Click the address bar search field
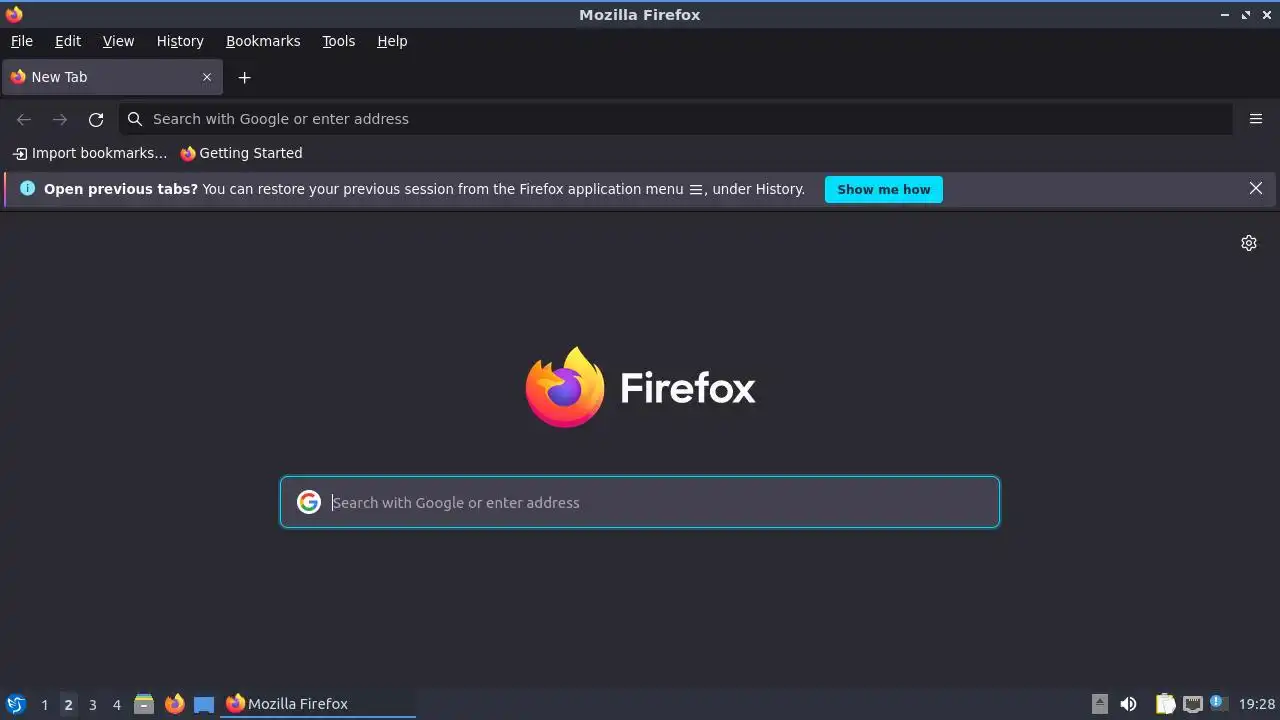This screenshot has width=1280, height=720. pos(675,119)
